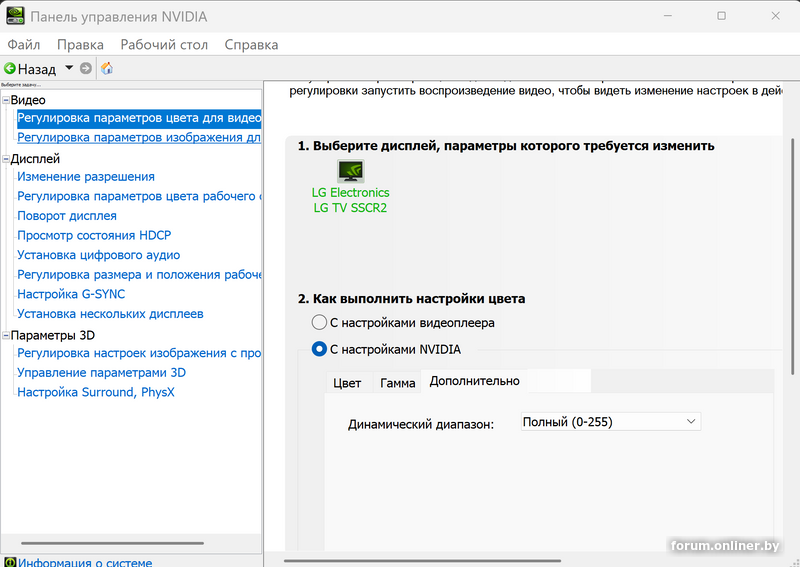800x567 pixels.
Task: Select the LG TV SSCR2 display icon
Action: [351, 171]
